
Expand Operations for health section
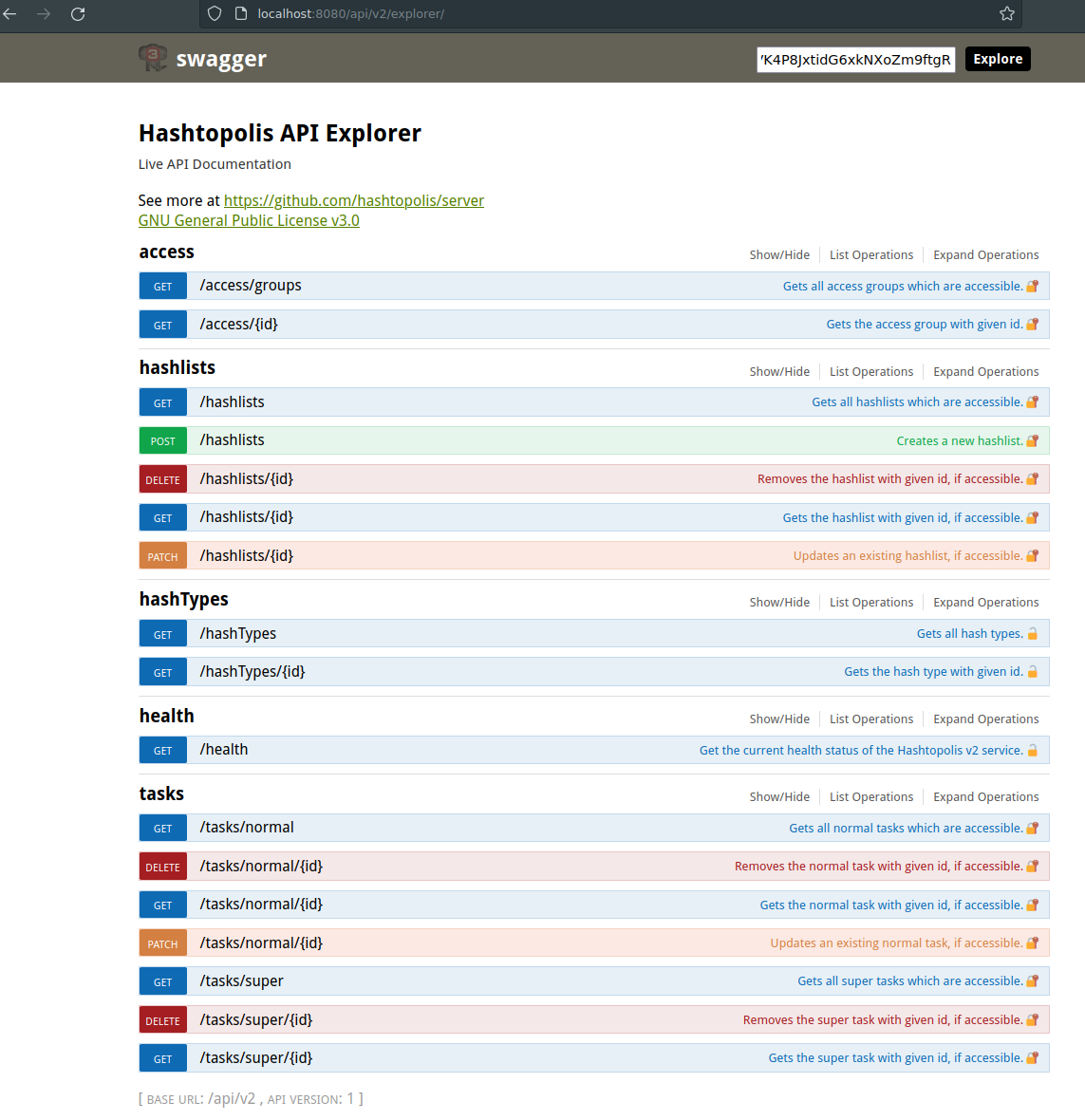985,719
